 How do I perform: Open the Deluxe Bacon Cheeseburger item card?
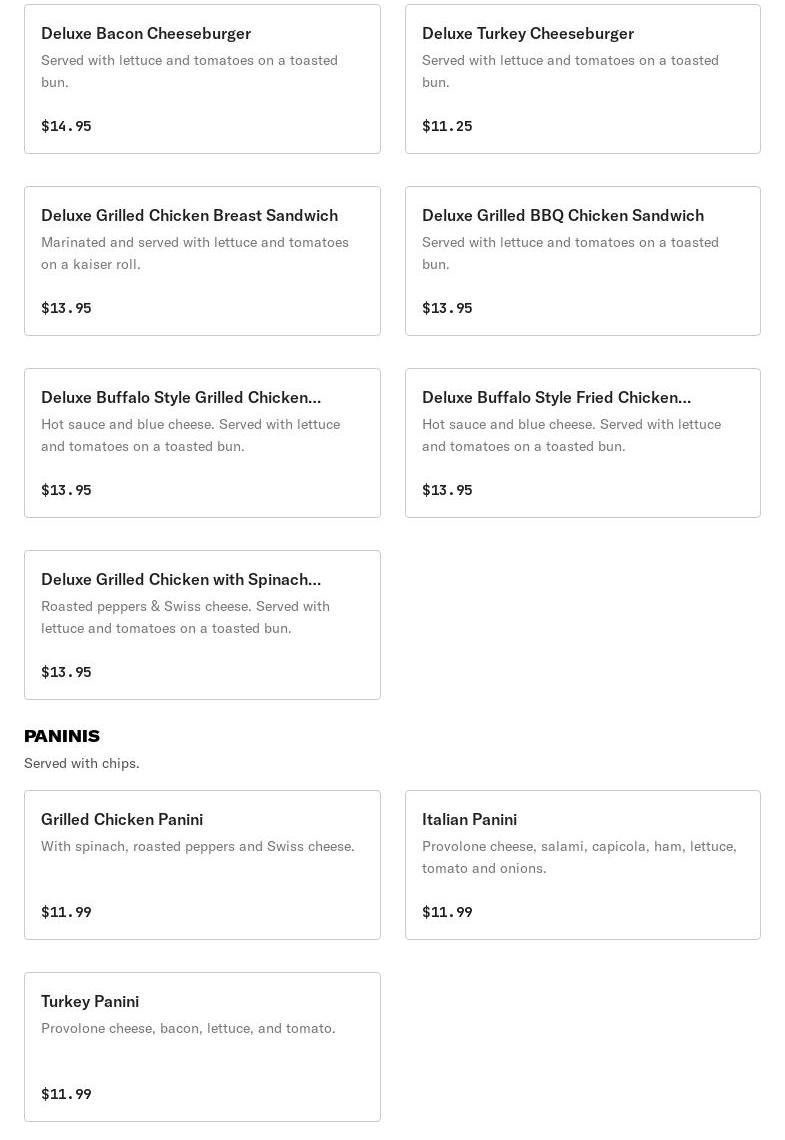[202, 79]
